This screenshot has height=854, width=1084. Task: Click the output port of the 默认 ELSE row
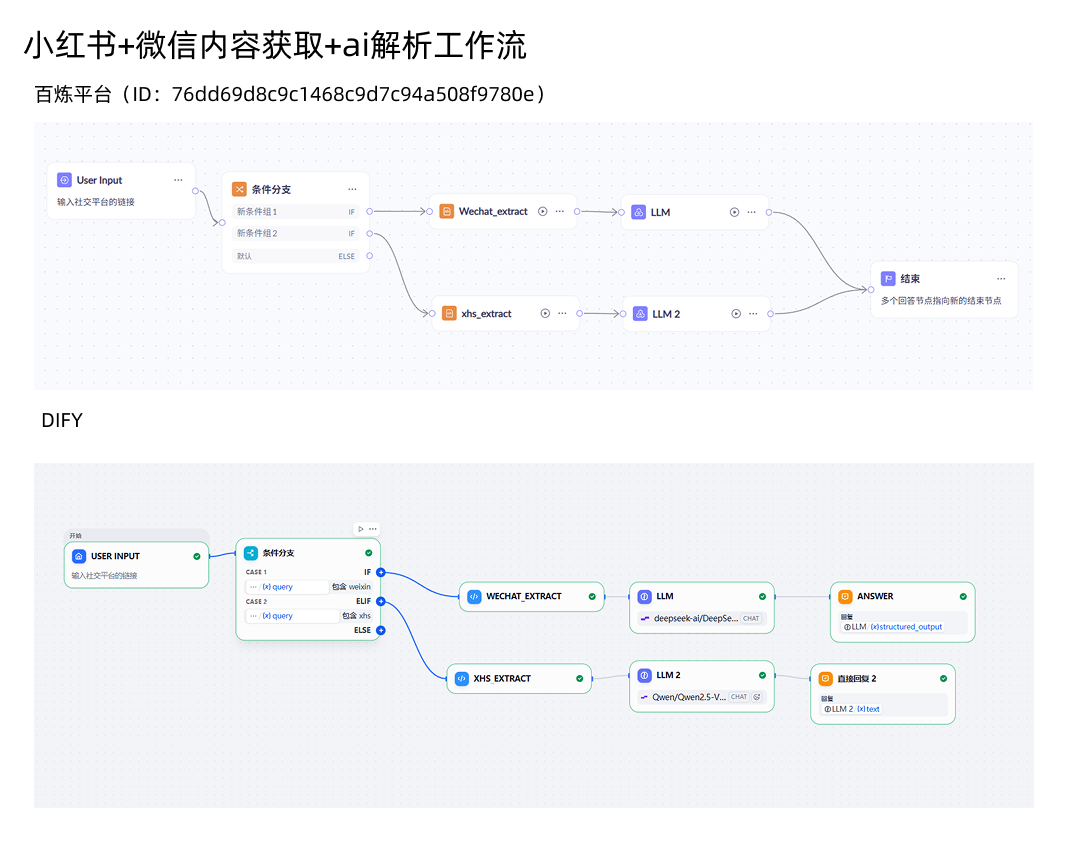click(x=370, y=256)
